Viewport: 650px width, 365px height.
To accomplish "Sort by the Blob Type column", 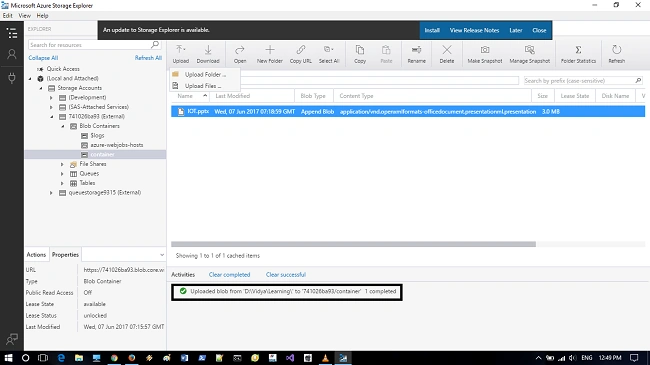I will pos(313,96).
